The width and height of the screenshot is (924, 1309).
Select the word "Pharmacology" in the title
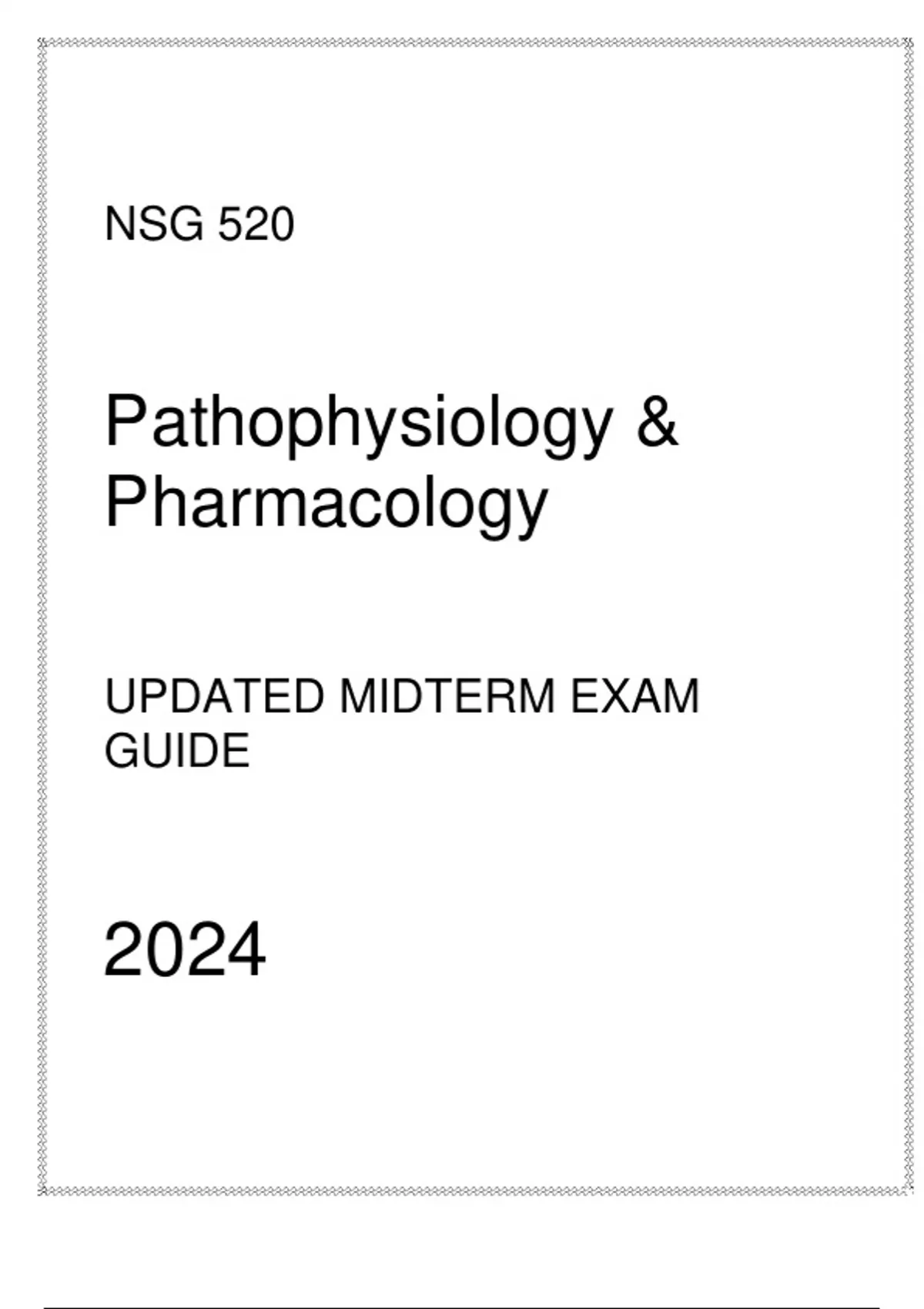click(x=326, y=504)
